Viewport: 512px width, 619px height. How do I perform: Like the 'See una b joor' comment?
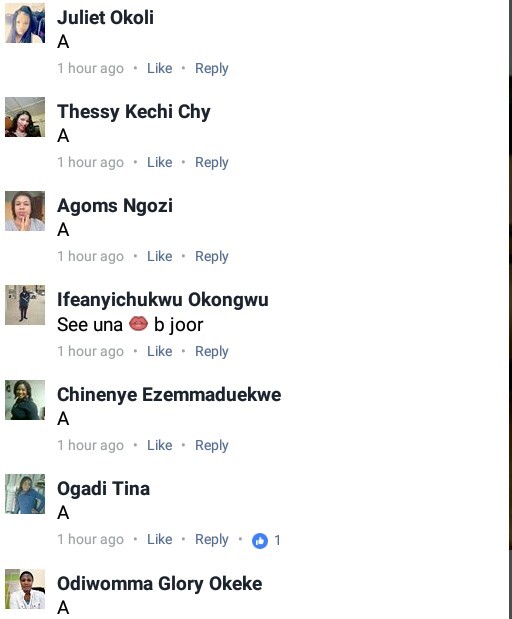(159, 351)
